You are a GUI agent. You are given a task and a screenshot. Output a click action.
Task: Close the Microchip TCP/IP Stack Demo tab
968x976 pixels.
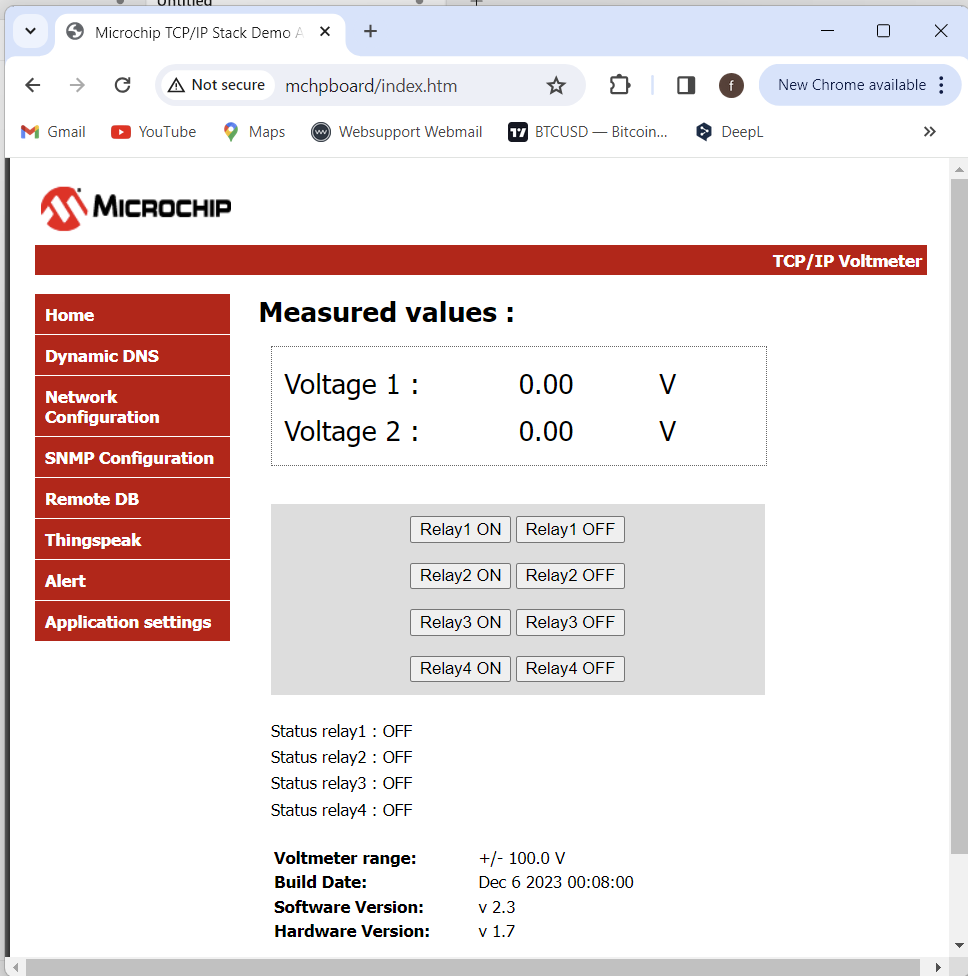pyautogui.click(x=324, y=32)
